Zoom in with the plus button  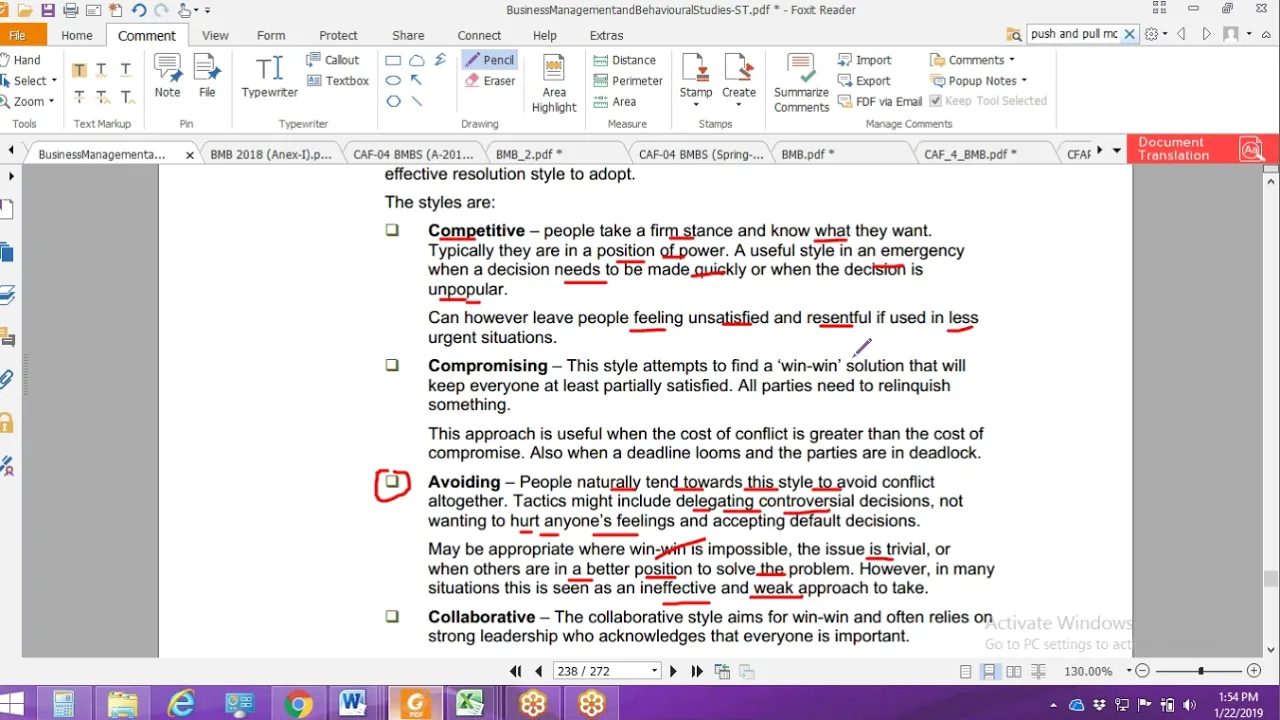click(x=1254, y=672)
